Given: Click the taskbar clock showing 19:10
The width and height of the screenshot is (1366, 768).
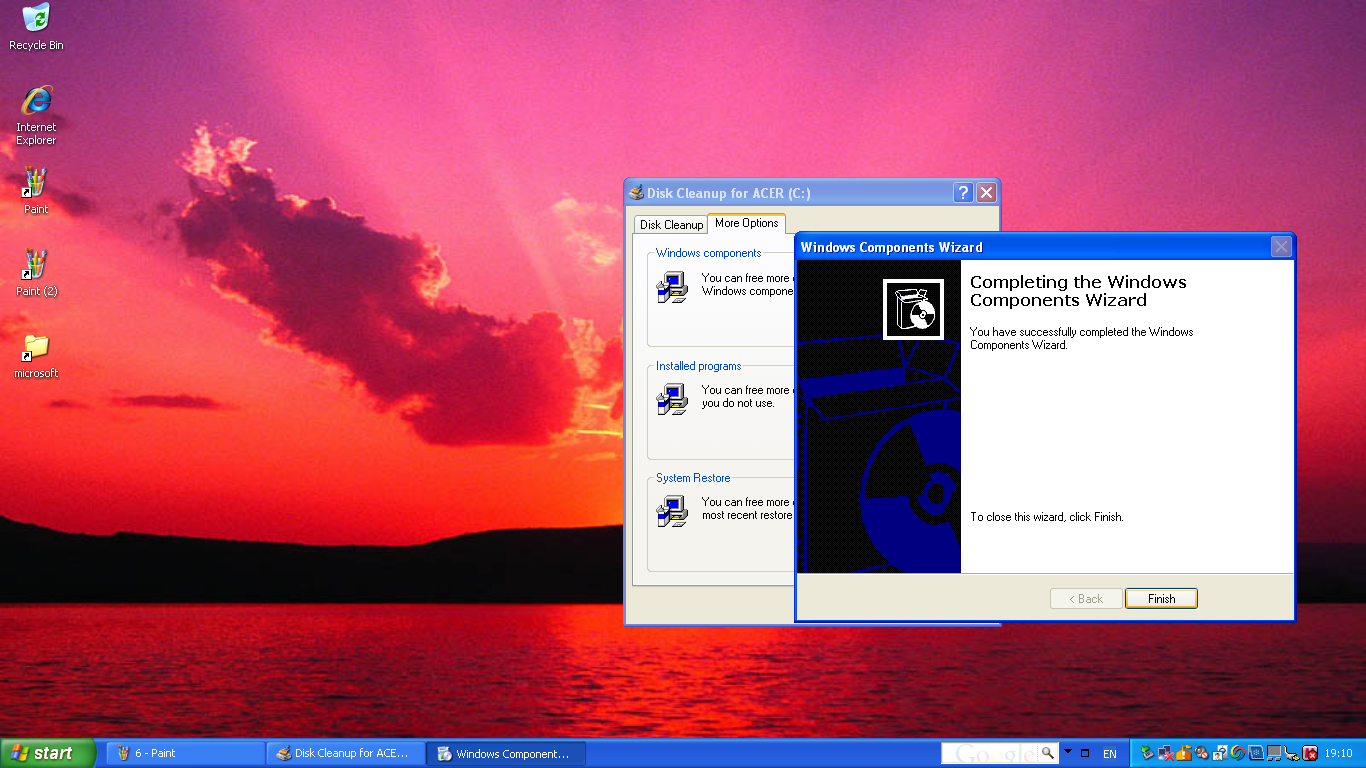Looking at the screenshot, I should click(1338, 754).
